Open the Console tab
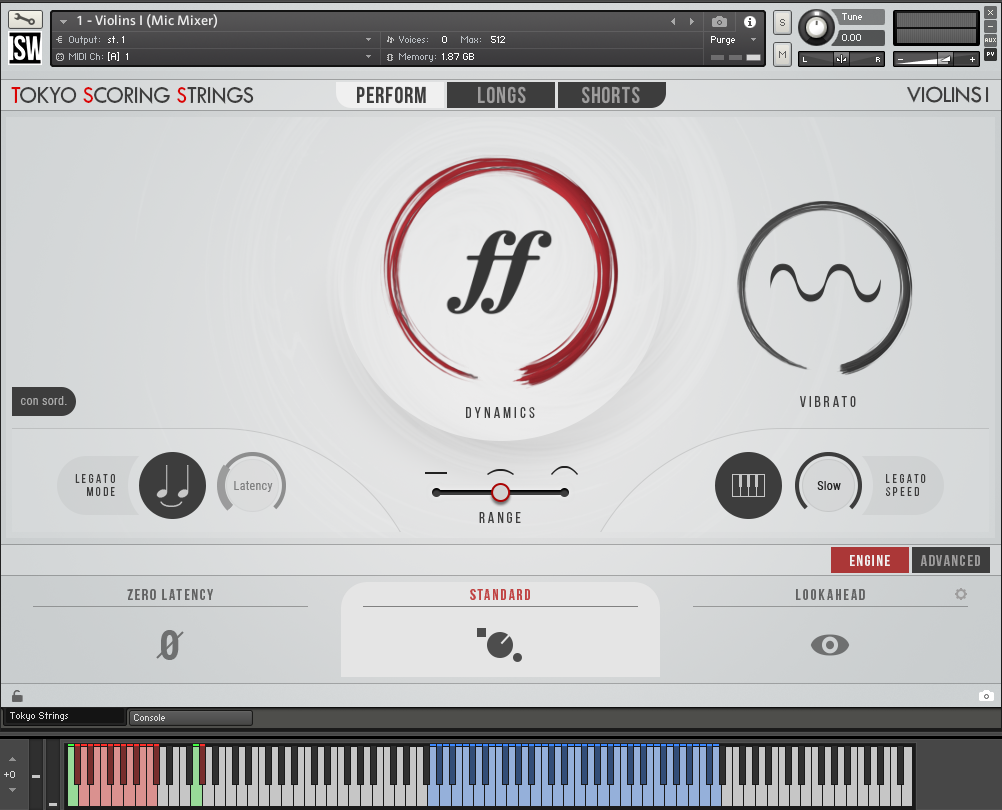This screenshot has width=1002, height=810. point(190,718)
